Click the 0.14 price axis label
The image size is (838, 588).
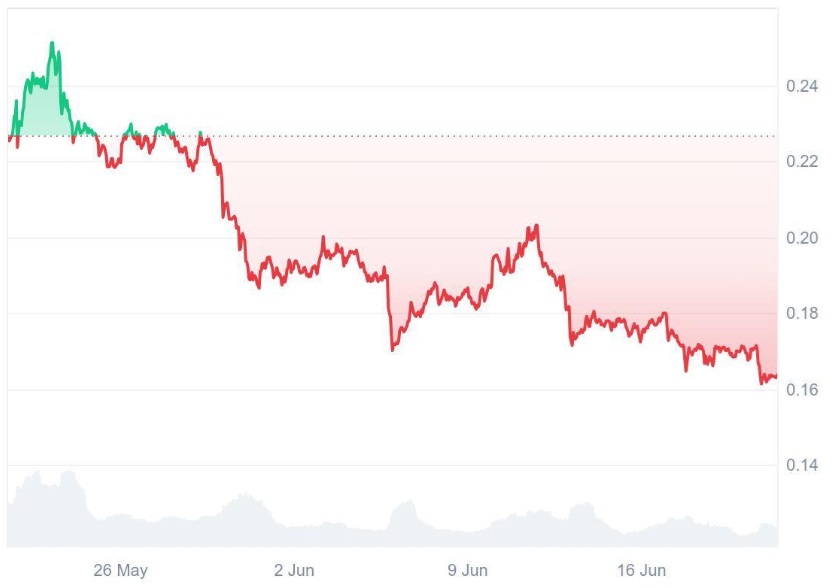[x=802, y=466]
